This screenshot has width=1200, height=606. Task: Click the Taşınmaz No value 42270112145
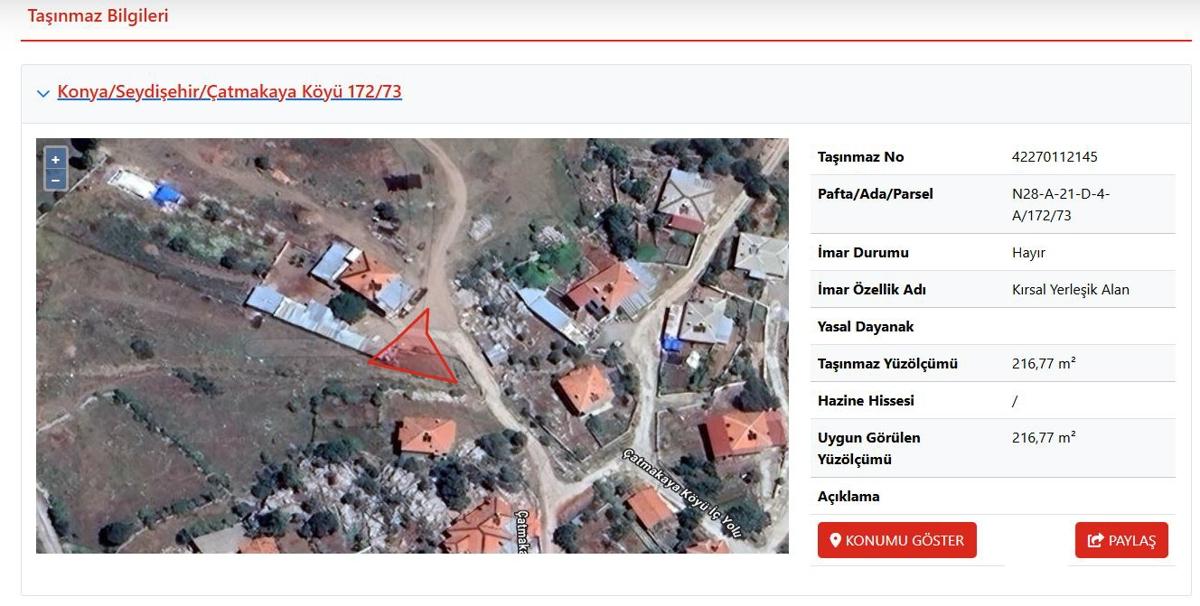pos(1054,157)
